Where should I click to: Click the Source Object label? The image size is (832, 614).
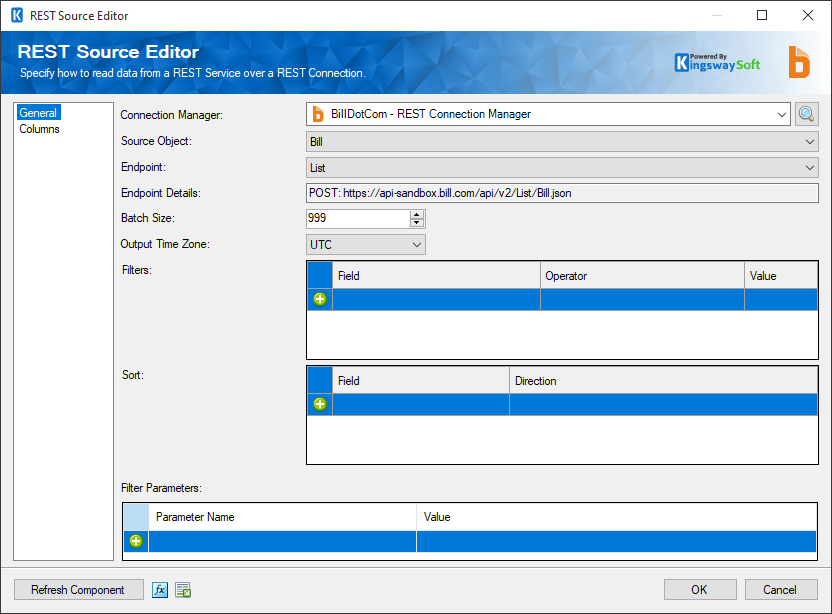pos(156,141)
